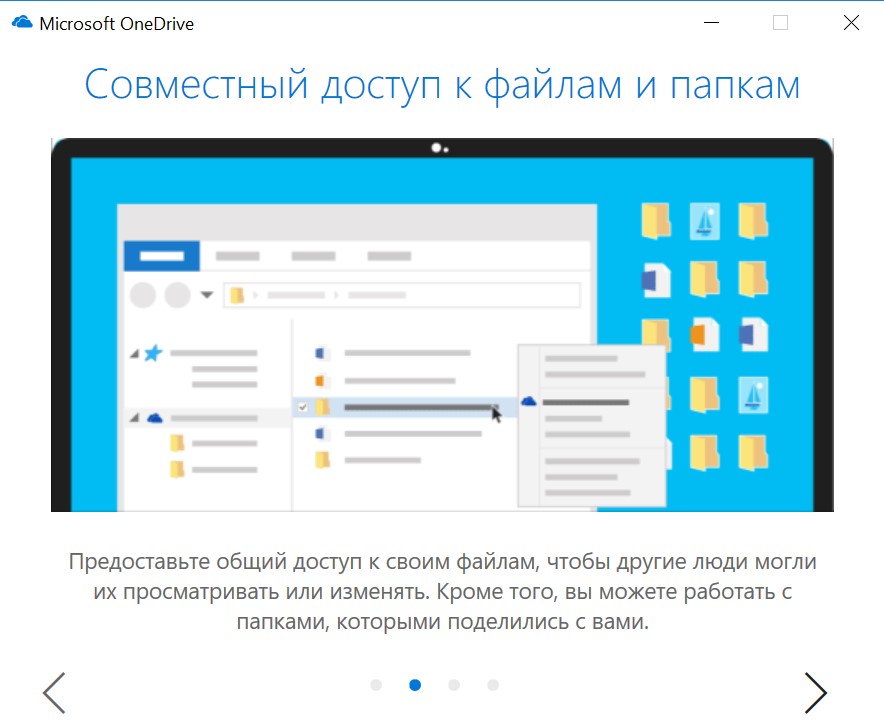
Task: Go to the next slide with right arrow
Action: [815, 692]
